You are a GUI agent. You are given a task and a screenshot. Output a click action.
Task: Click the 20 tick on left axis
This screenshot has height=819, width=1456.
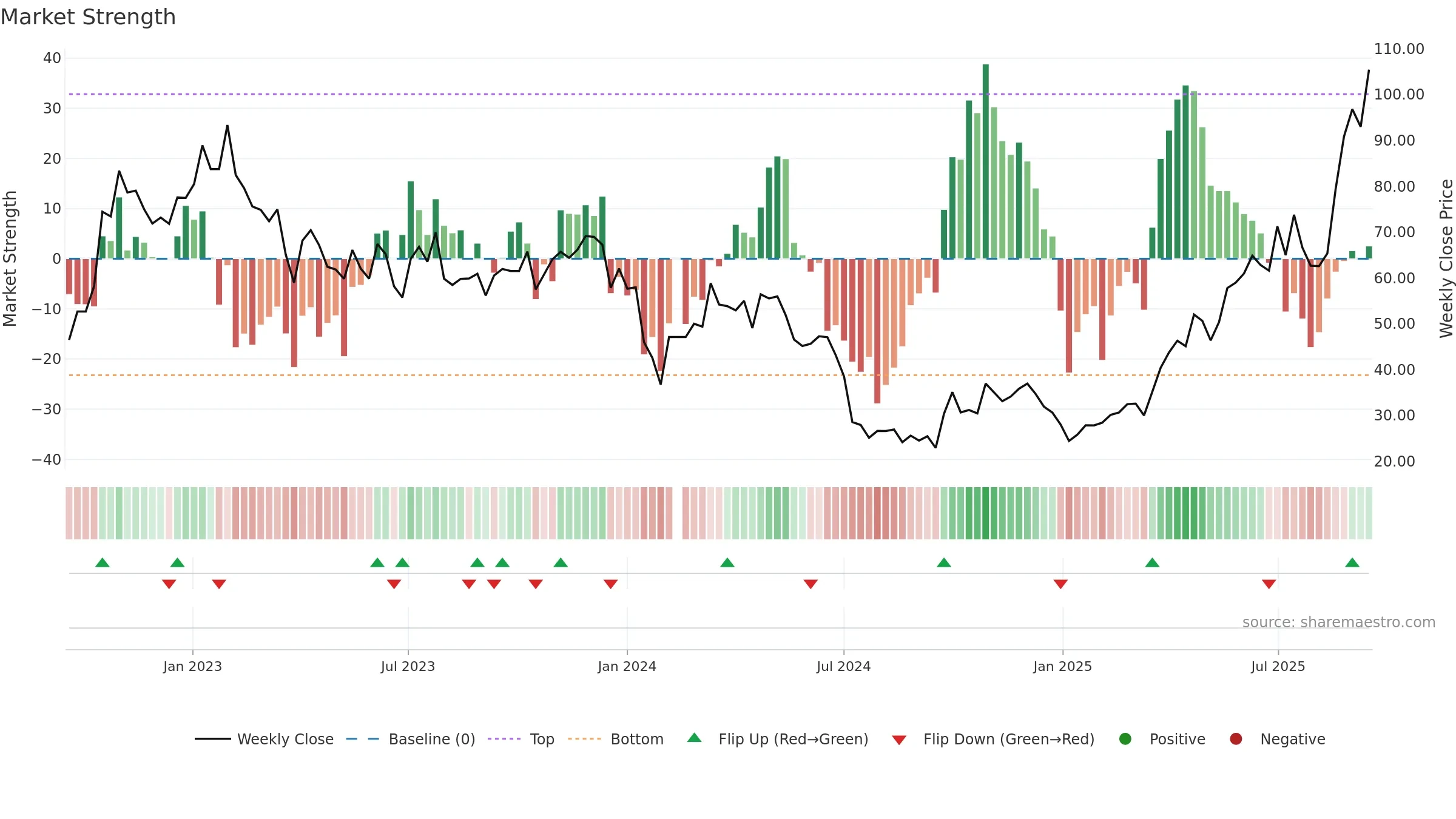pos(52,159)
